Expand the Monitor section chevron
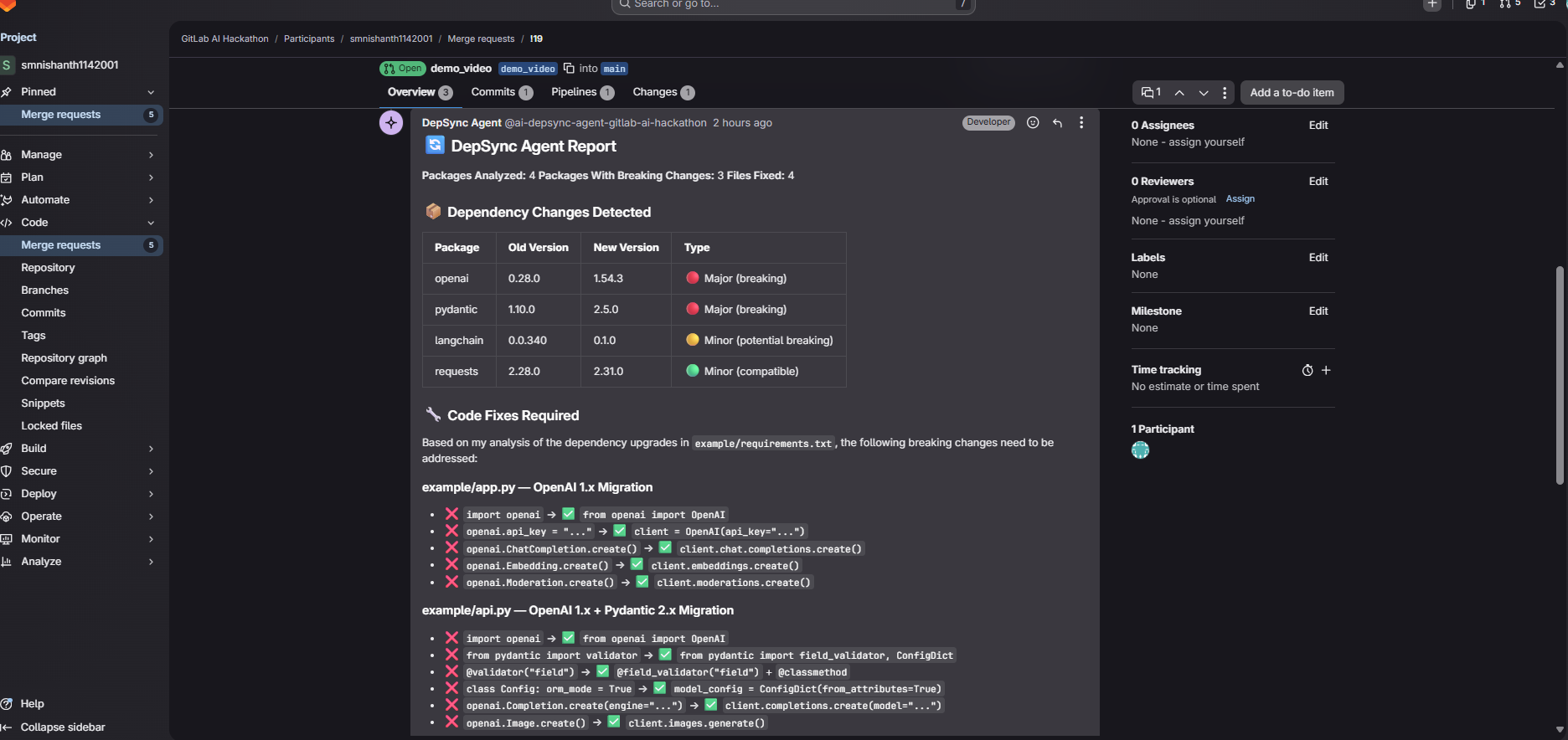Screen dimensions: 1568x740 151,539
